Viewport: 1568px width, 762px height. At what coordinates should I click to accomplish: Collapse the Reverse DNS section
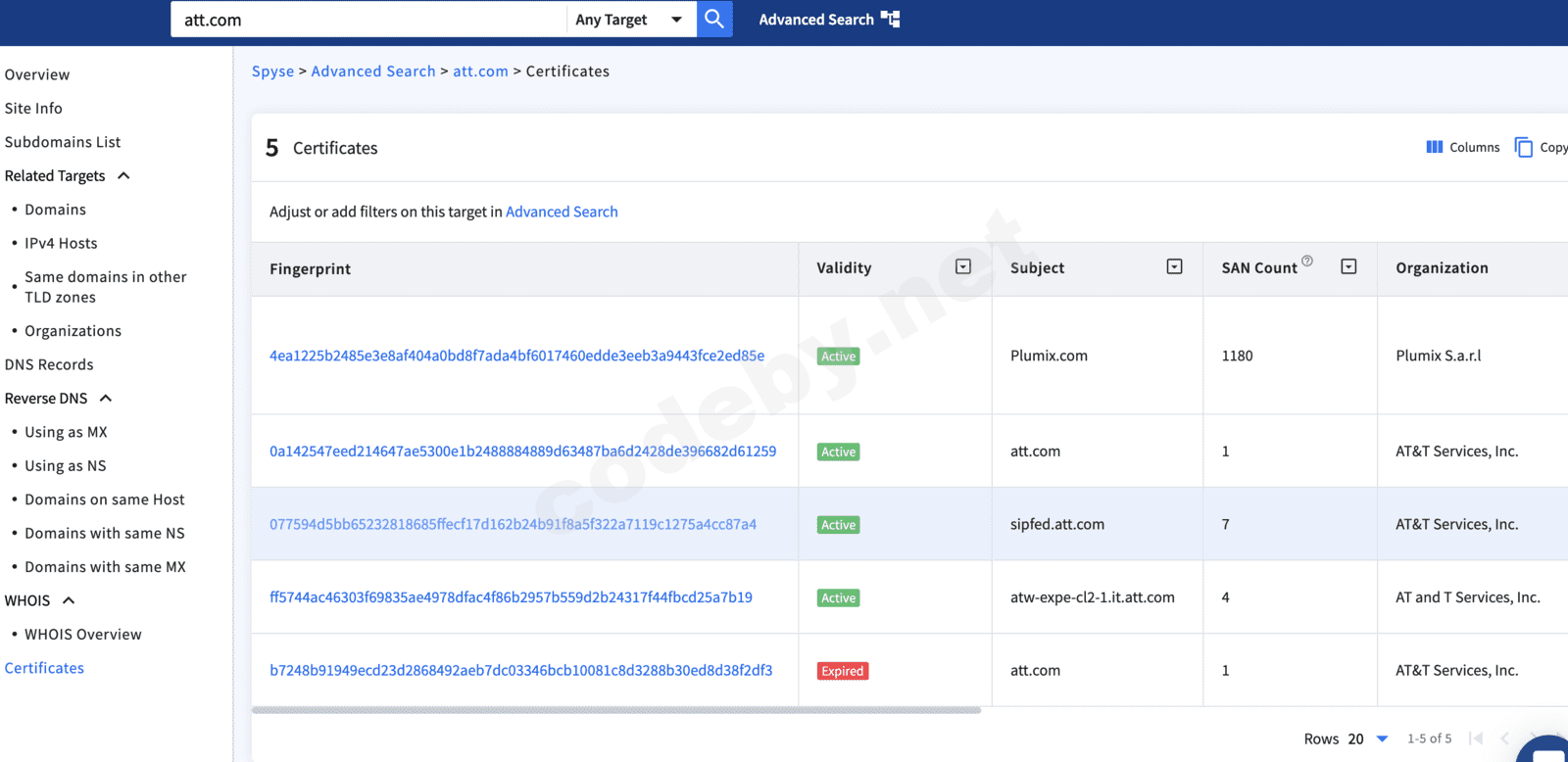(x=106, y=398)
